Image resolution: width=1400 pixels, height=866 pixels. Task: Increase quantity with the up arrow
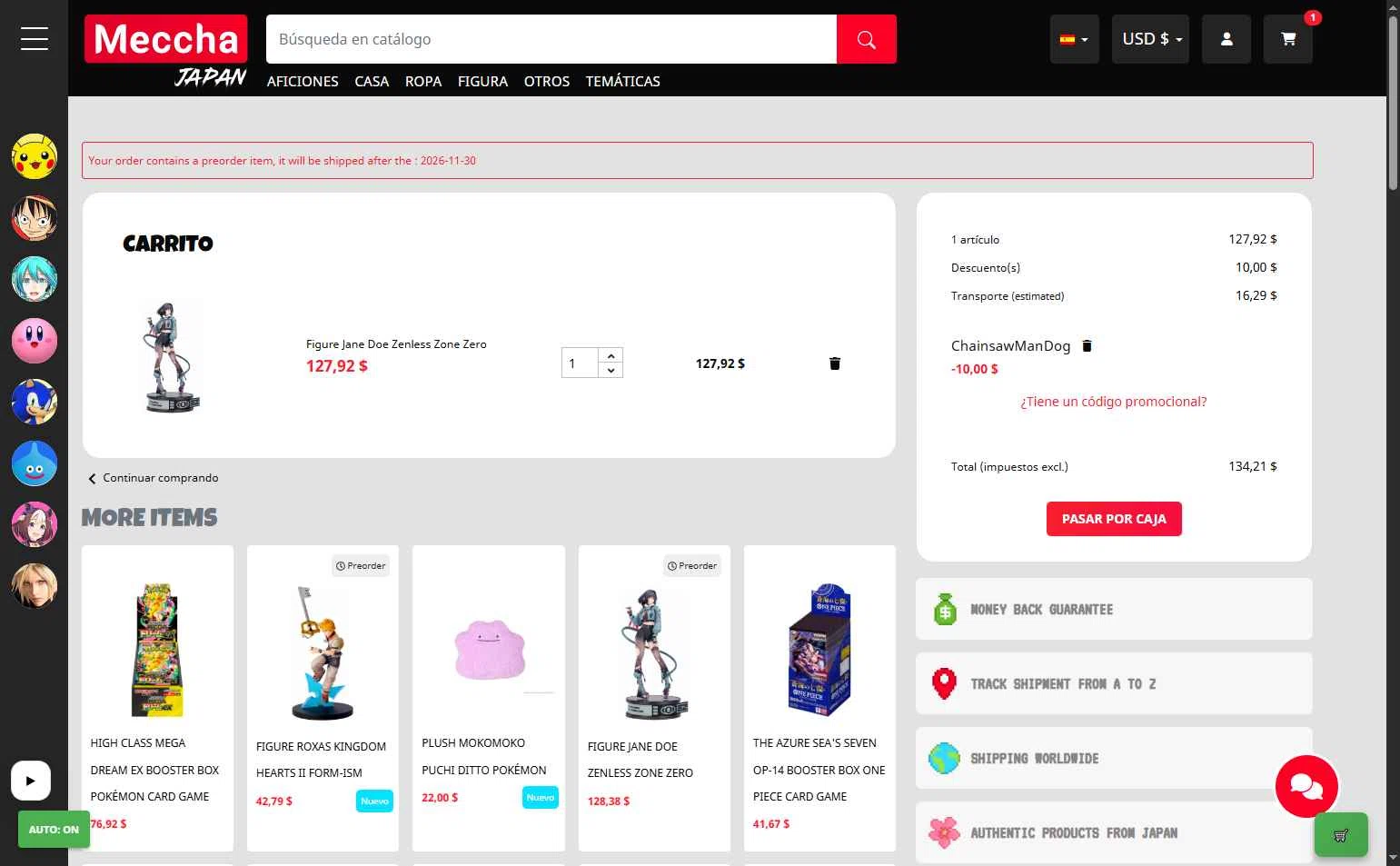611,356
